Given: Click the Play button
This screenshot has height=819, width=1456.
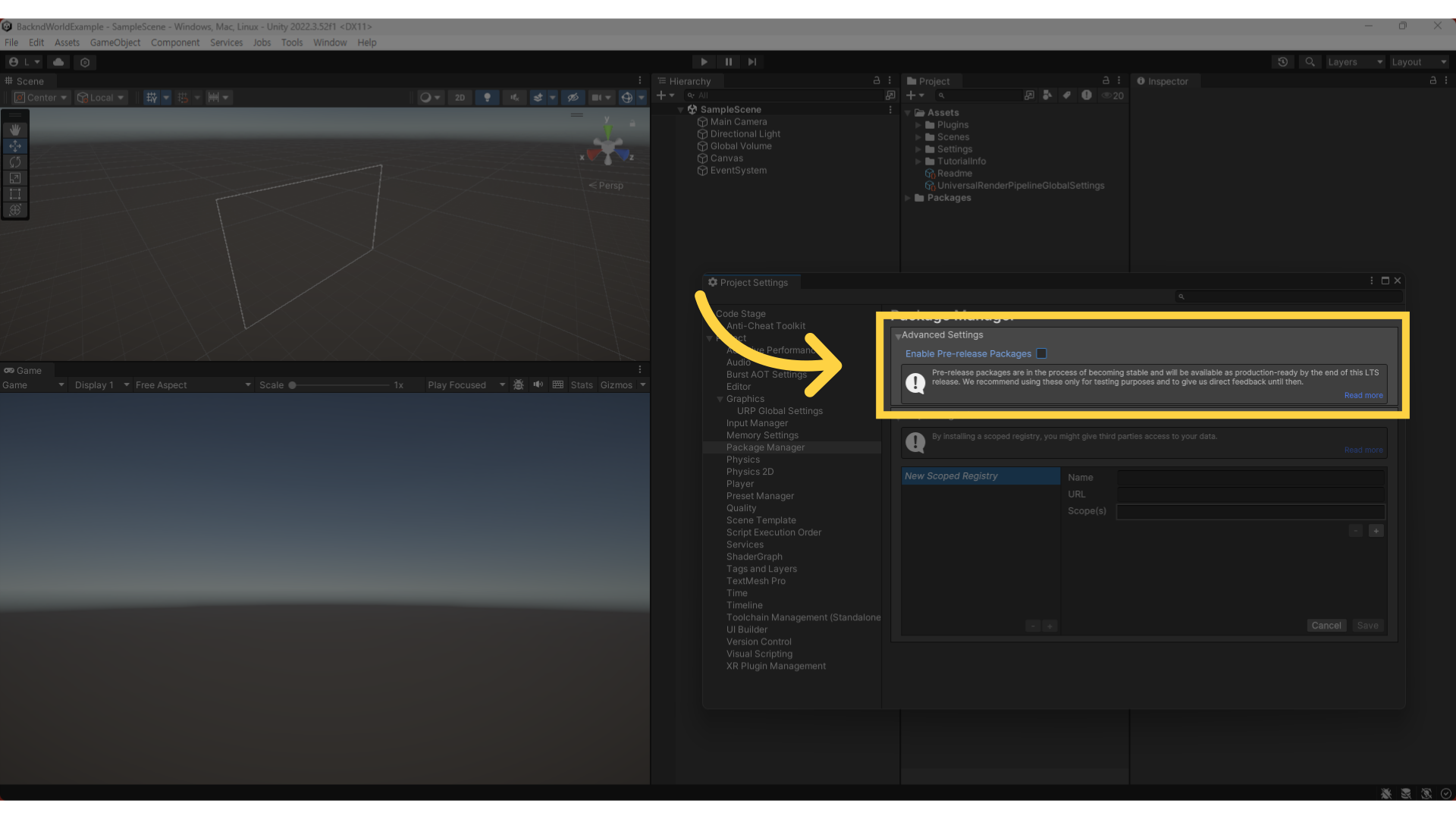Looking at the screenshot, I should pos(704,62).
